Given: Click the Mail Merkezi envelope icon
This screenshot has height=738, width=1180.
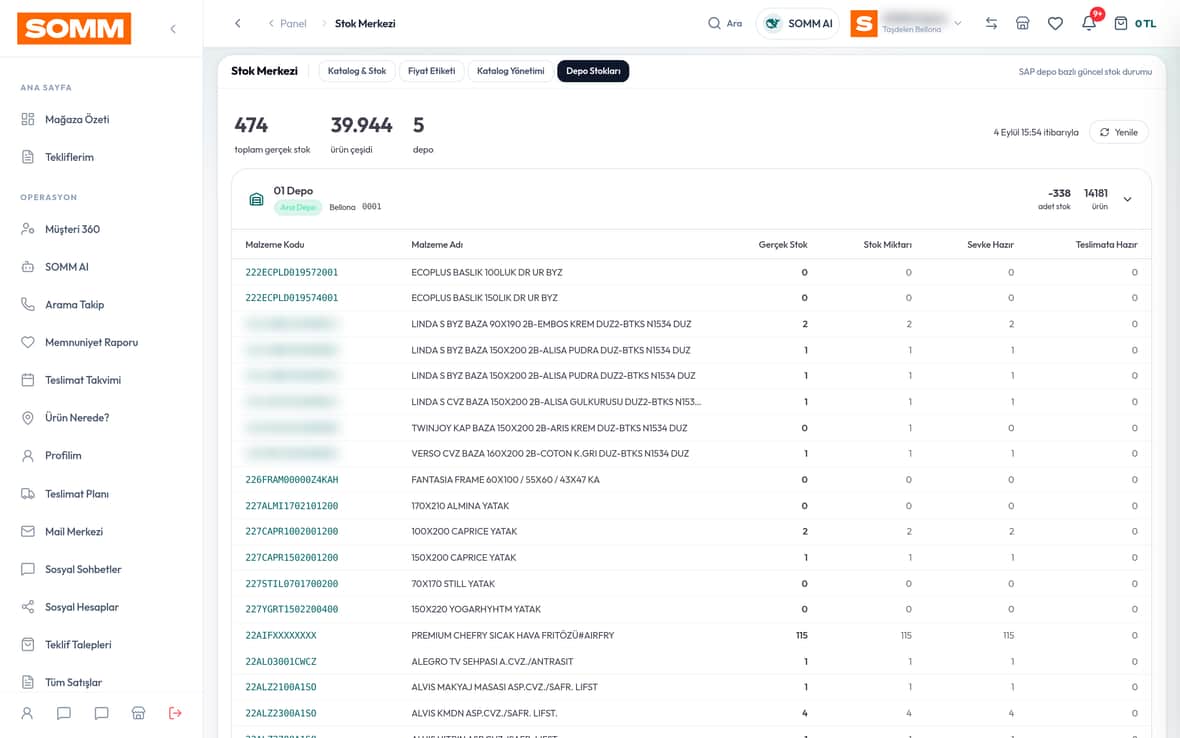Looking at the screenshot, I should 28,531.
